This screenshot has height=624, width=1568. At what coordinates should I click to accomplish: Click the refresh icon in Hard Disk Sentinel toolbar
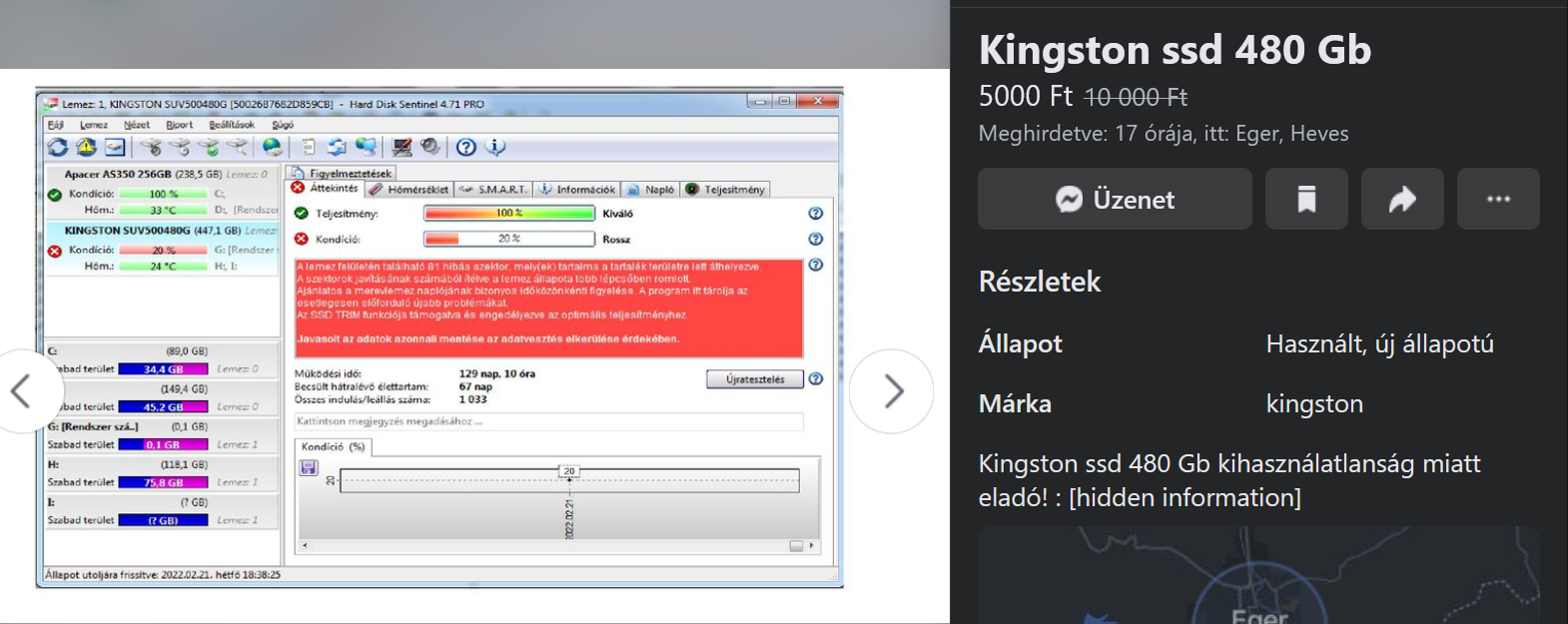pos(58,148)
